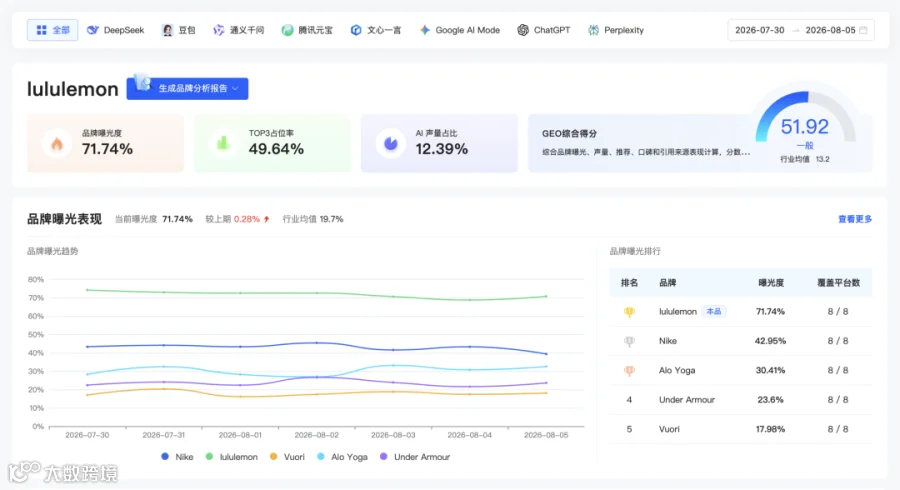Click the 豆包 avatar icon
Image resolution: width=900 pixels, height=490 pixels.
[167, 30]
